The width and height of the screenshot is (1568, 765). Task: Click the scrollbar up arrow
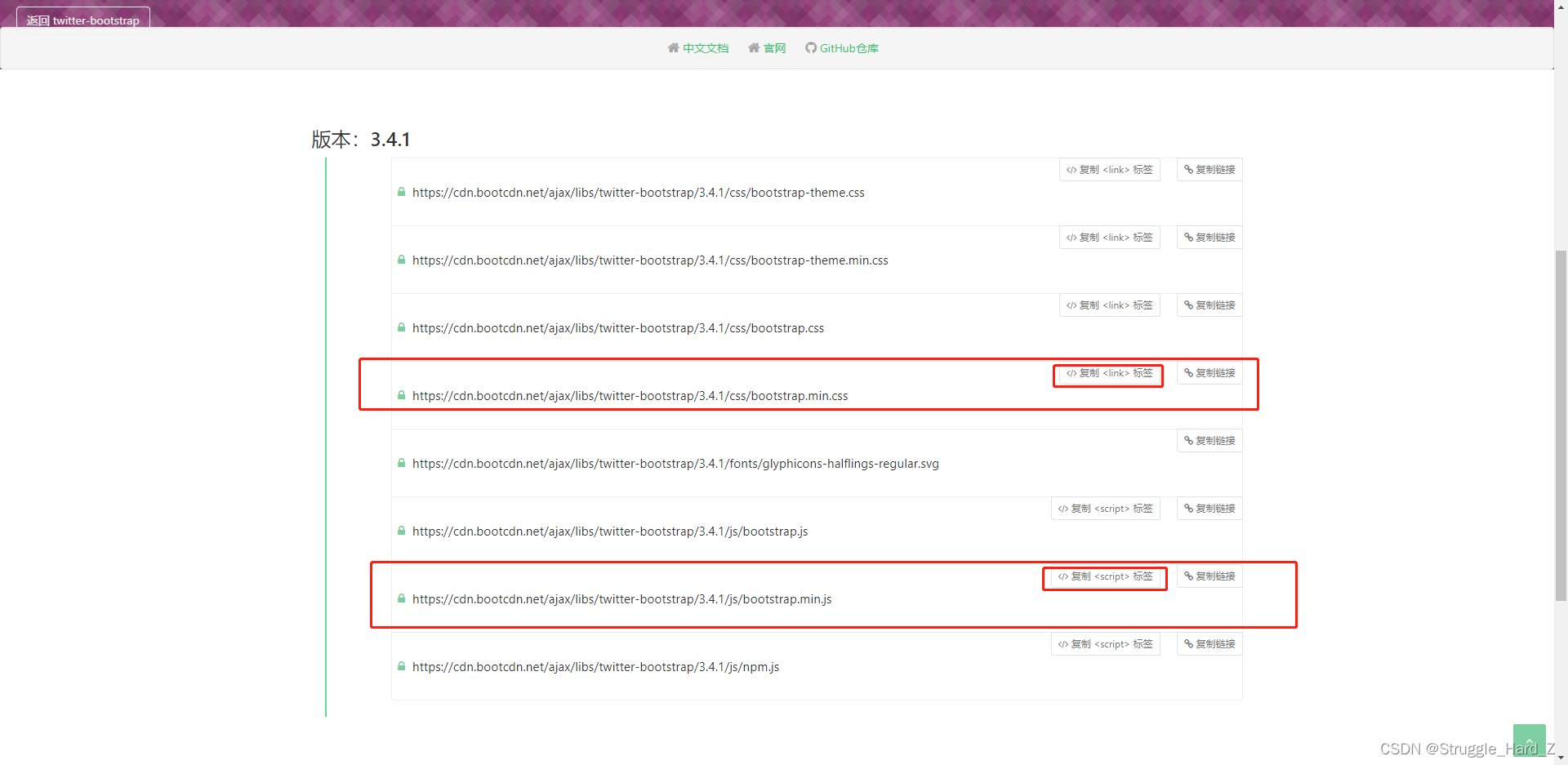click(x=1561, y=6)
